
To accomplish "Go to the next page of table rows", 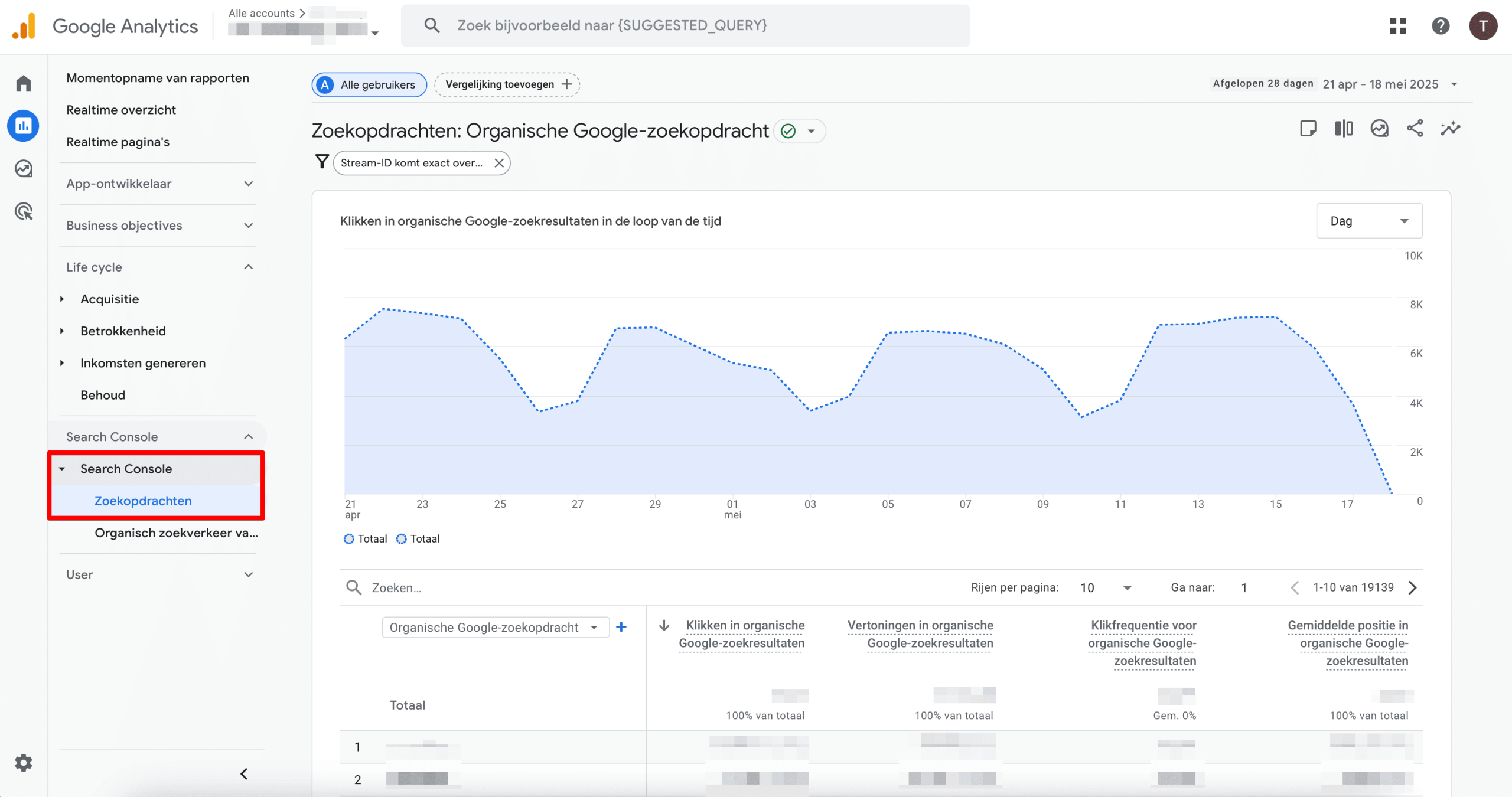I will 1412,587.
